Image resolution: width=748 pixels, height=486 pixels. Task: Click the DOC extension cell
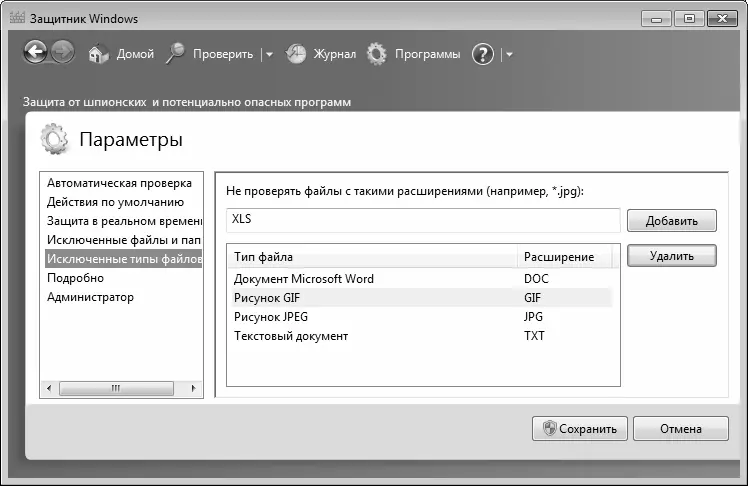(536, 279)
